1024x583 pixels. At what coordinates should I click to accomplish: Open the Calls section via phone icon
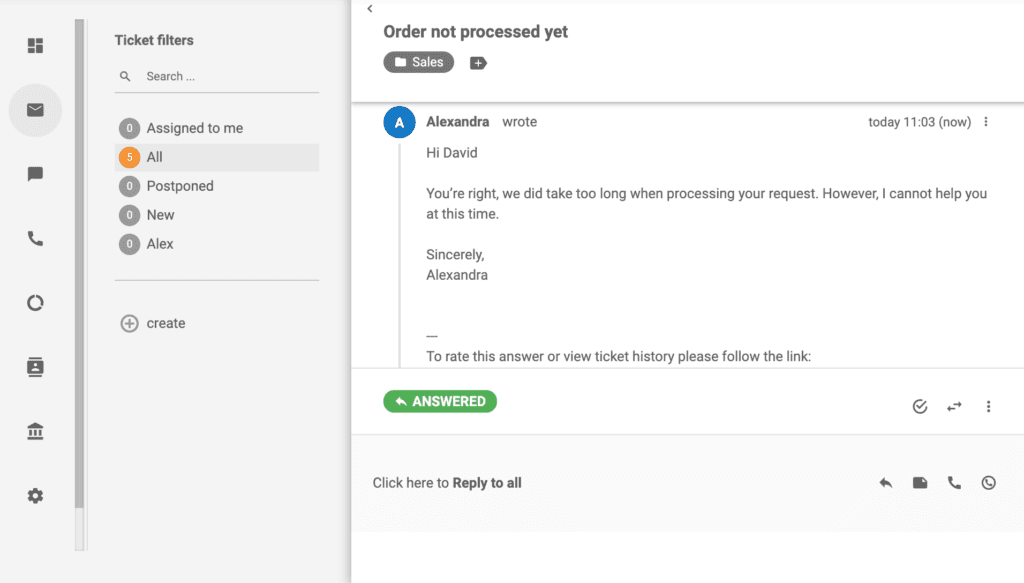(35, 238)
